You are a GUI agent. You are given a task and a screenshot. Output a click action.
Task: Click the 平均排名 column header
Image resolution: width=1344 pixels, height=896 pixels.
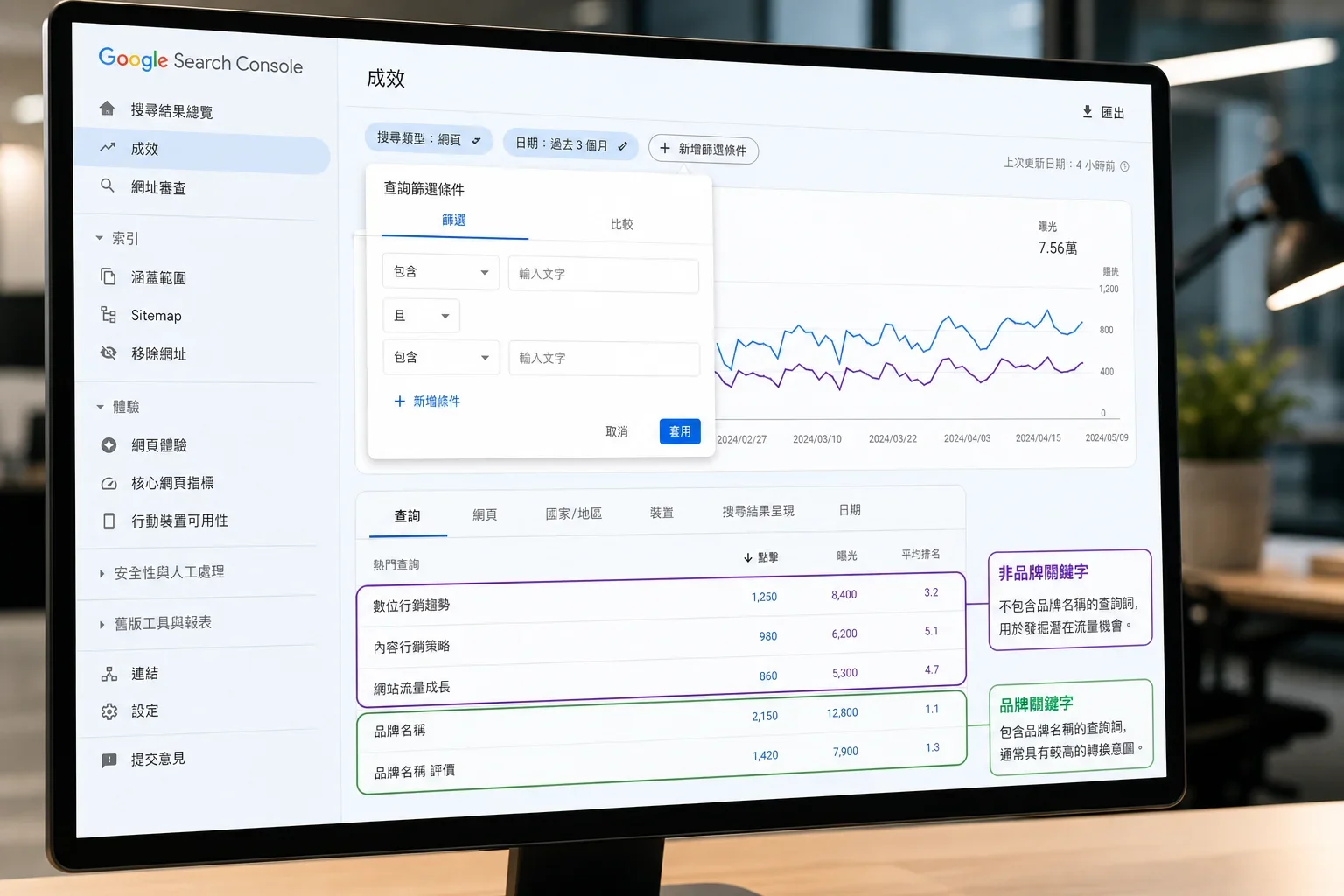pyautogui.click(x=920, y=554)
